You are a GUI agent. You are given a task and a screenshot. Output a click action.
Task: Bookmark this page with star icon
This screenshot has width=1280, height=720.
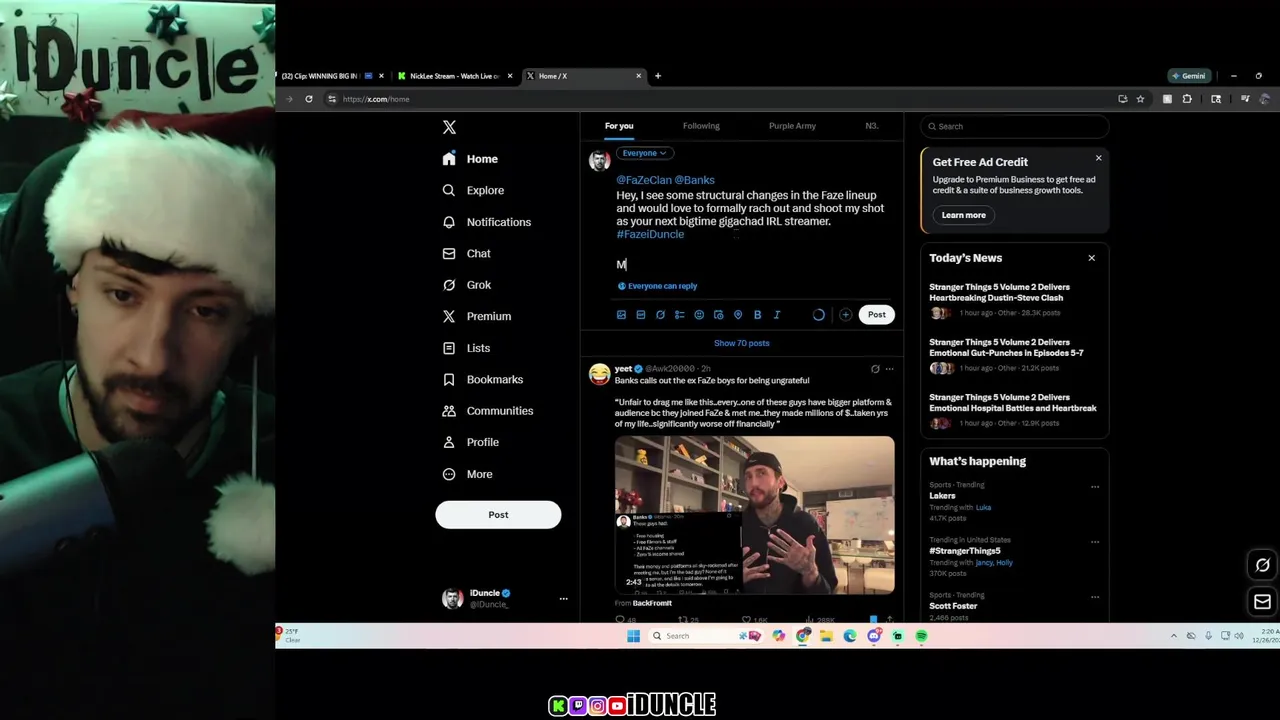tap(1140, 99)
